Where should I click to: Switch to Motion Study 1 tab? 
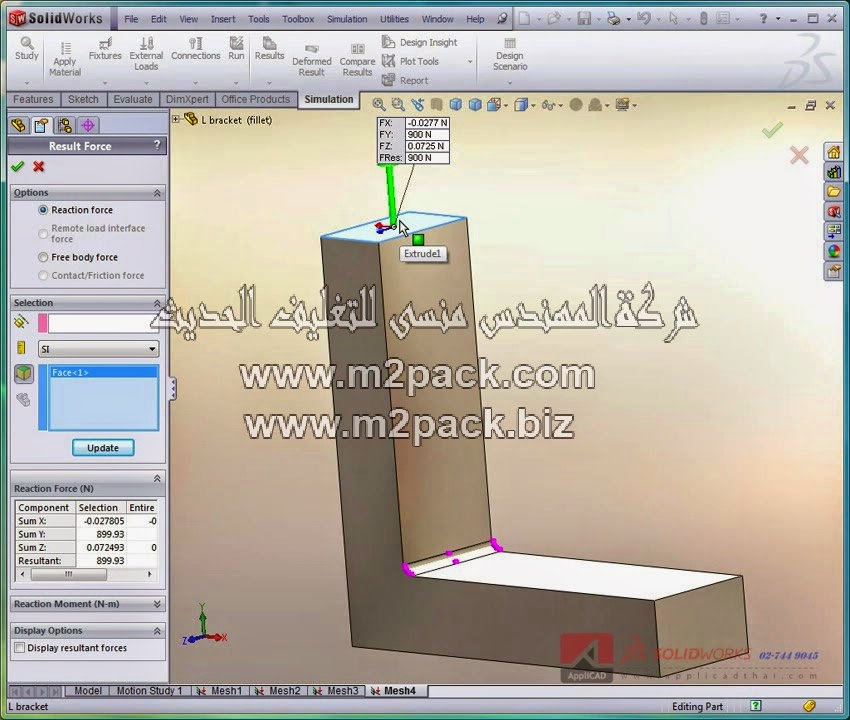pyautogui.click(x=150, y=691)
